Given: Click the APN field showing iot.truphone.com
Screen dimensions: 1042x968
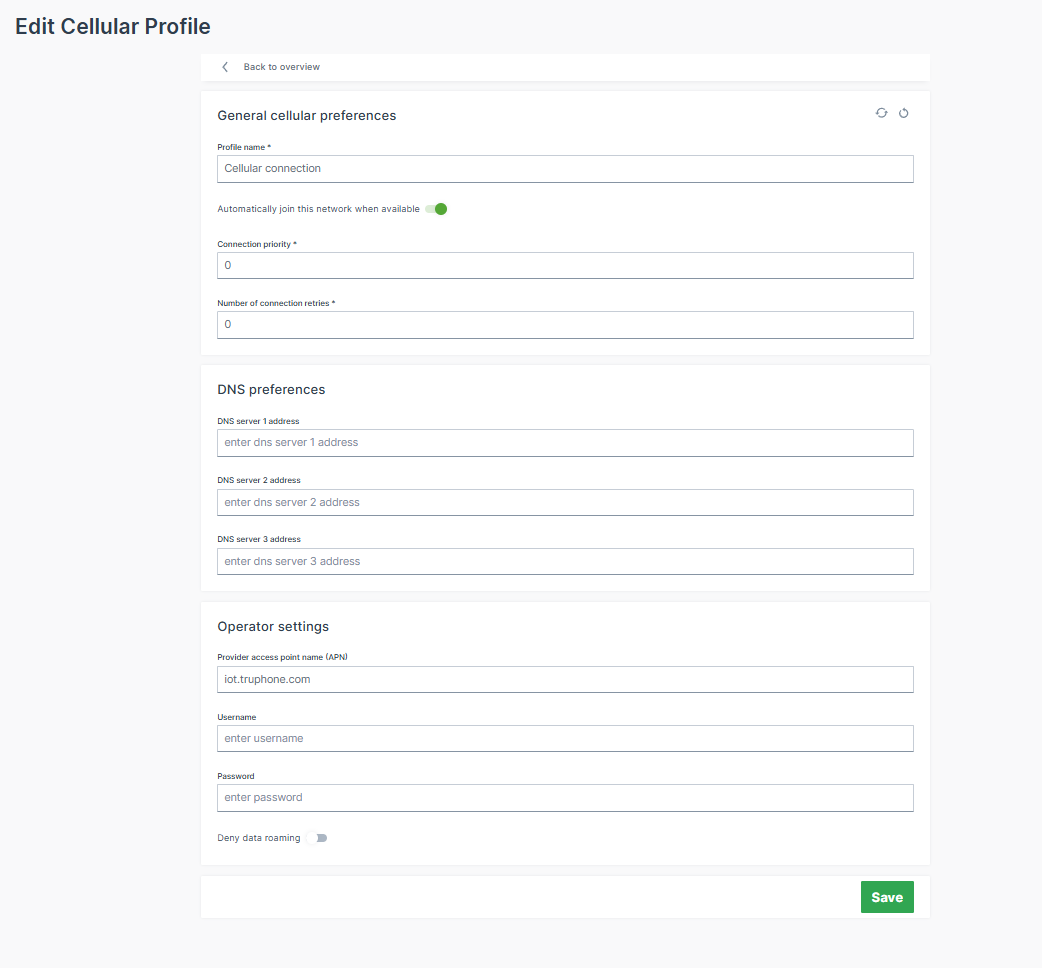Looking at the screenshot, I should (565, 678).
